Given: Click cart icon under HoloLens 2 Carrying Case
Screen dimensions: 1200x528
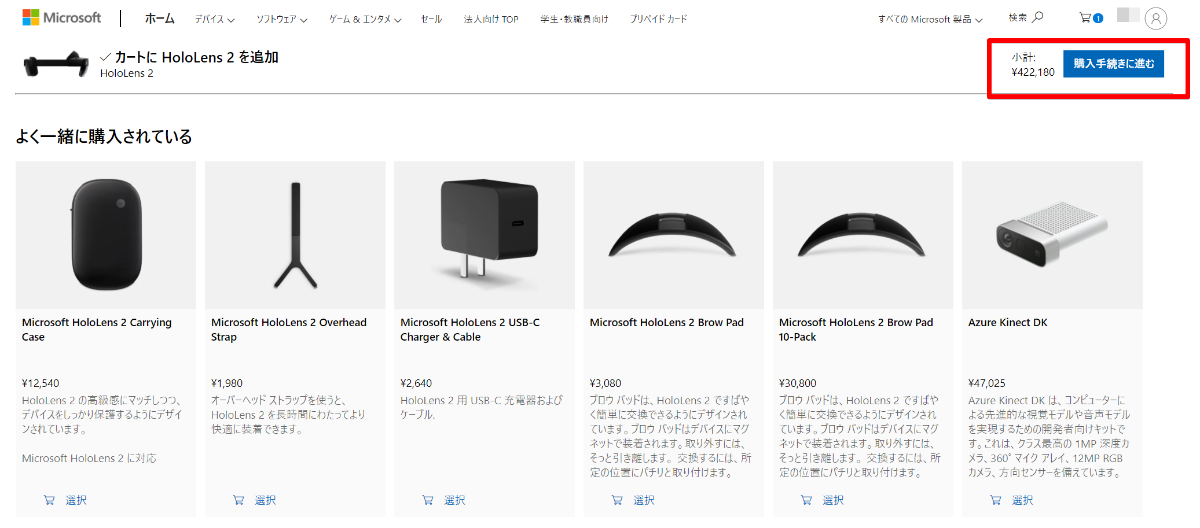Looking at the screenshot, I should coord(49,500).
